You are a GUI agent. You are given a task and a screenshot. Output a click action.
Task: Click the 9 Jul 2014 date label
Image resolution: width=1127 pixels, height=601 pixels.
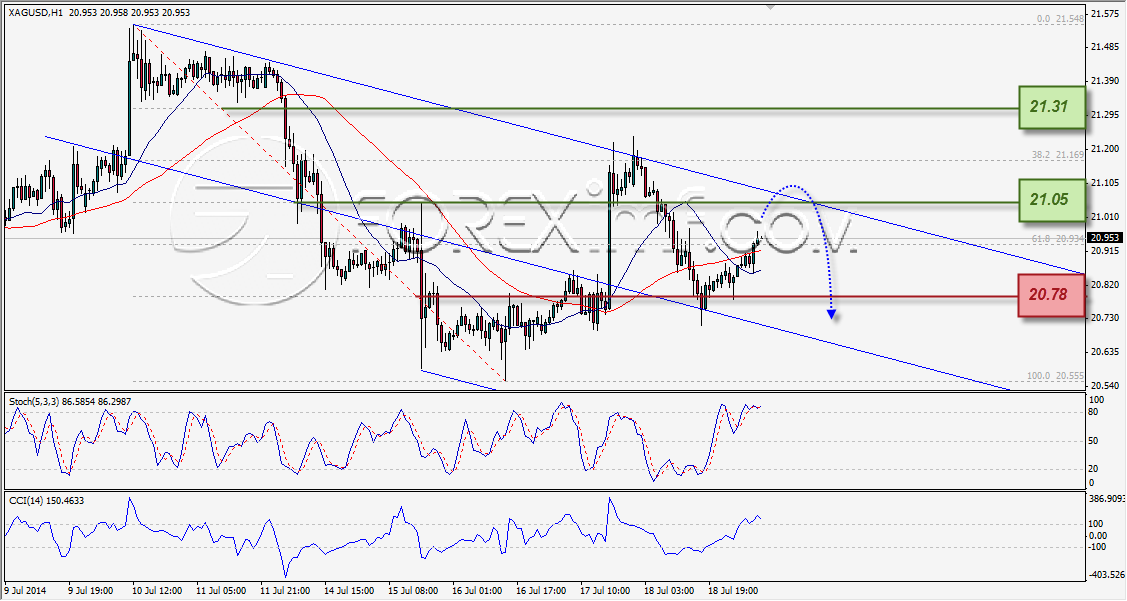pos(26,591)
